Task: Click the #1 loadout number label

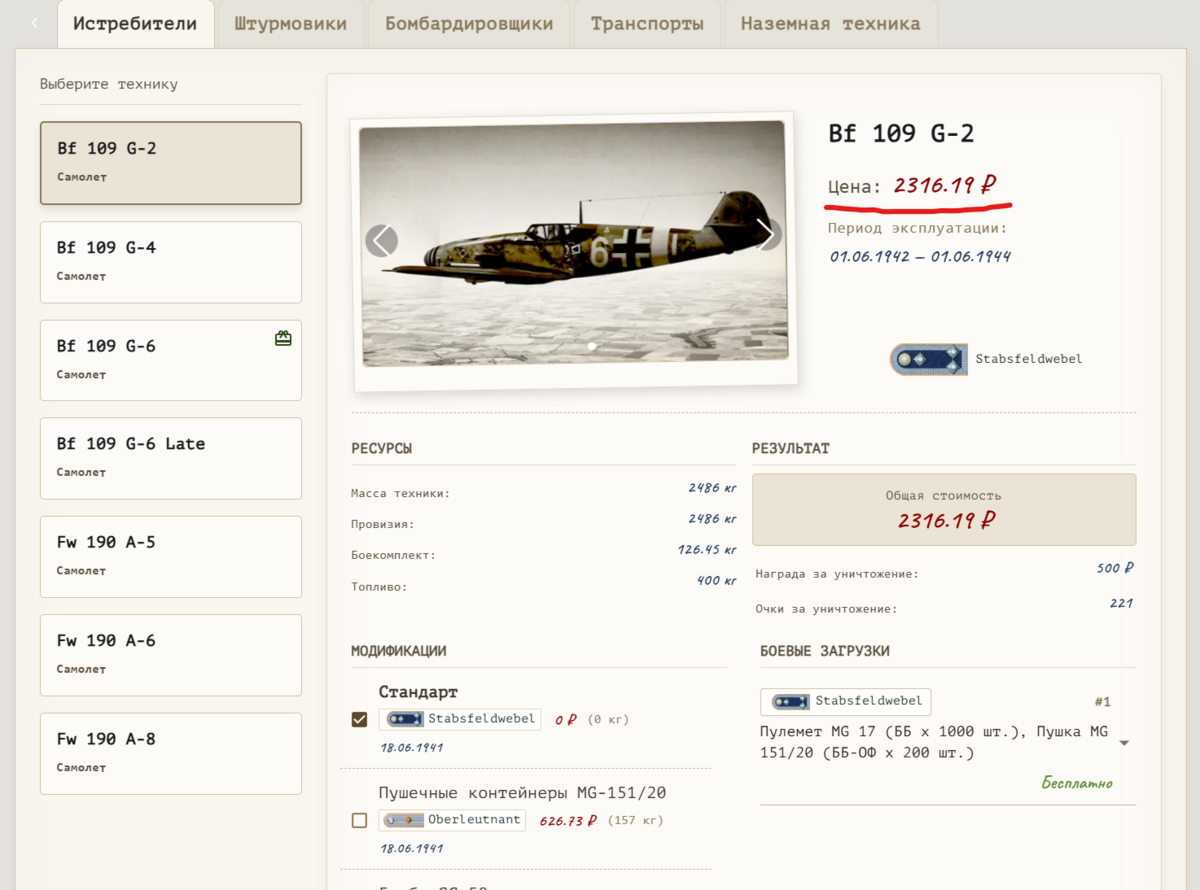Action: (x=1103, y=702)
